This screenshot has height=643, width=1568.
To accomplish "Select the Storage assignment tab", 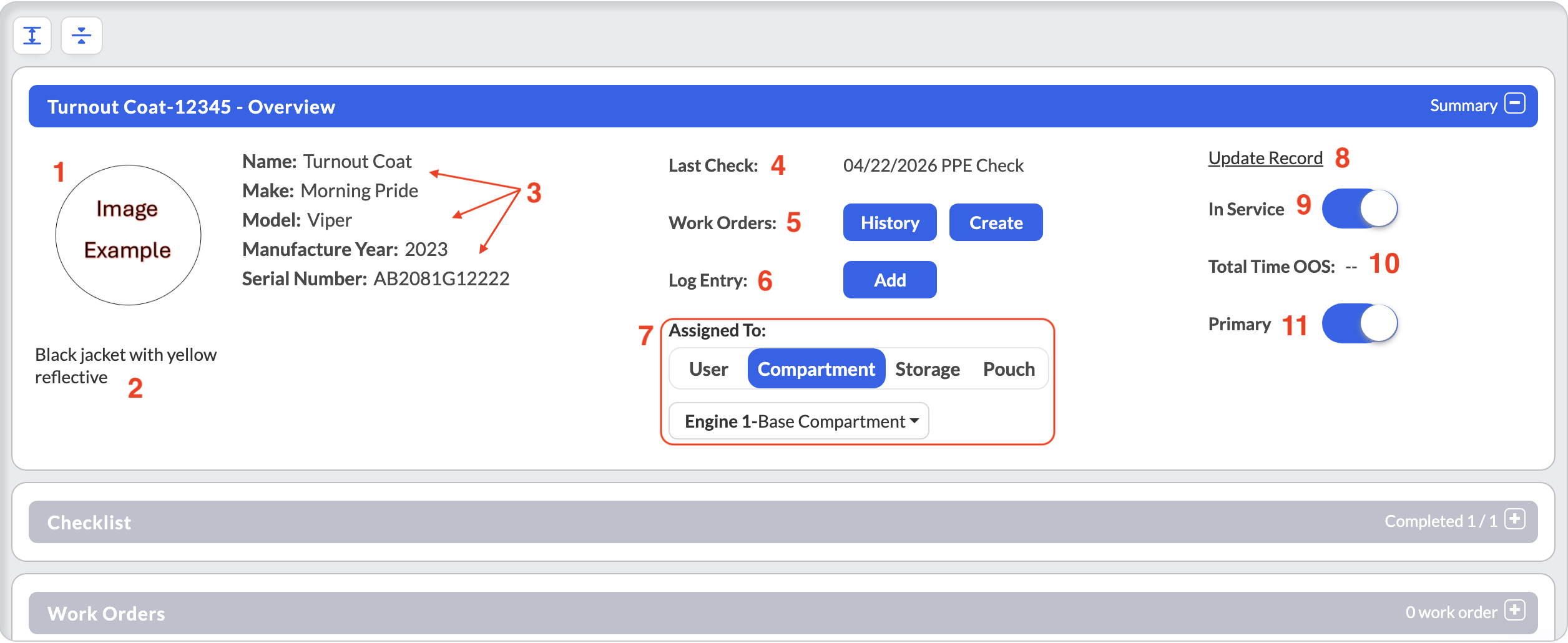I will [x=928, y=369].
